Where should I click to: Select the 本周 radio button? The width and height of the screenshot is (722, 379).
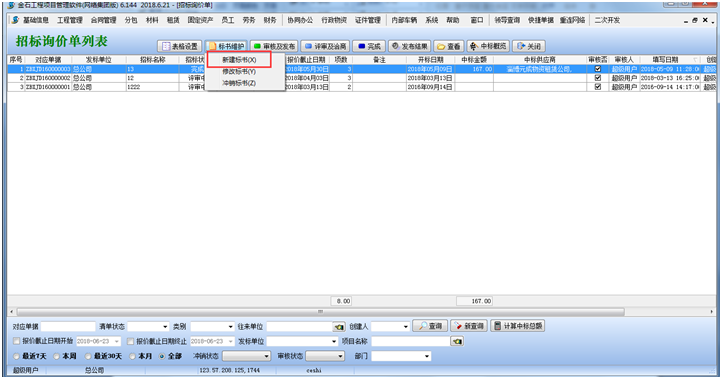click(x=56, y=356)
